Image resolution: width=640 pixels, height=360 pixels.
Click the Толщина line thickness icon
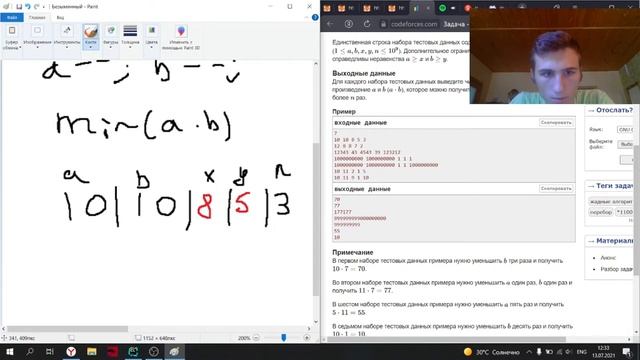pyautogui.click(x=130, y=31)
